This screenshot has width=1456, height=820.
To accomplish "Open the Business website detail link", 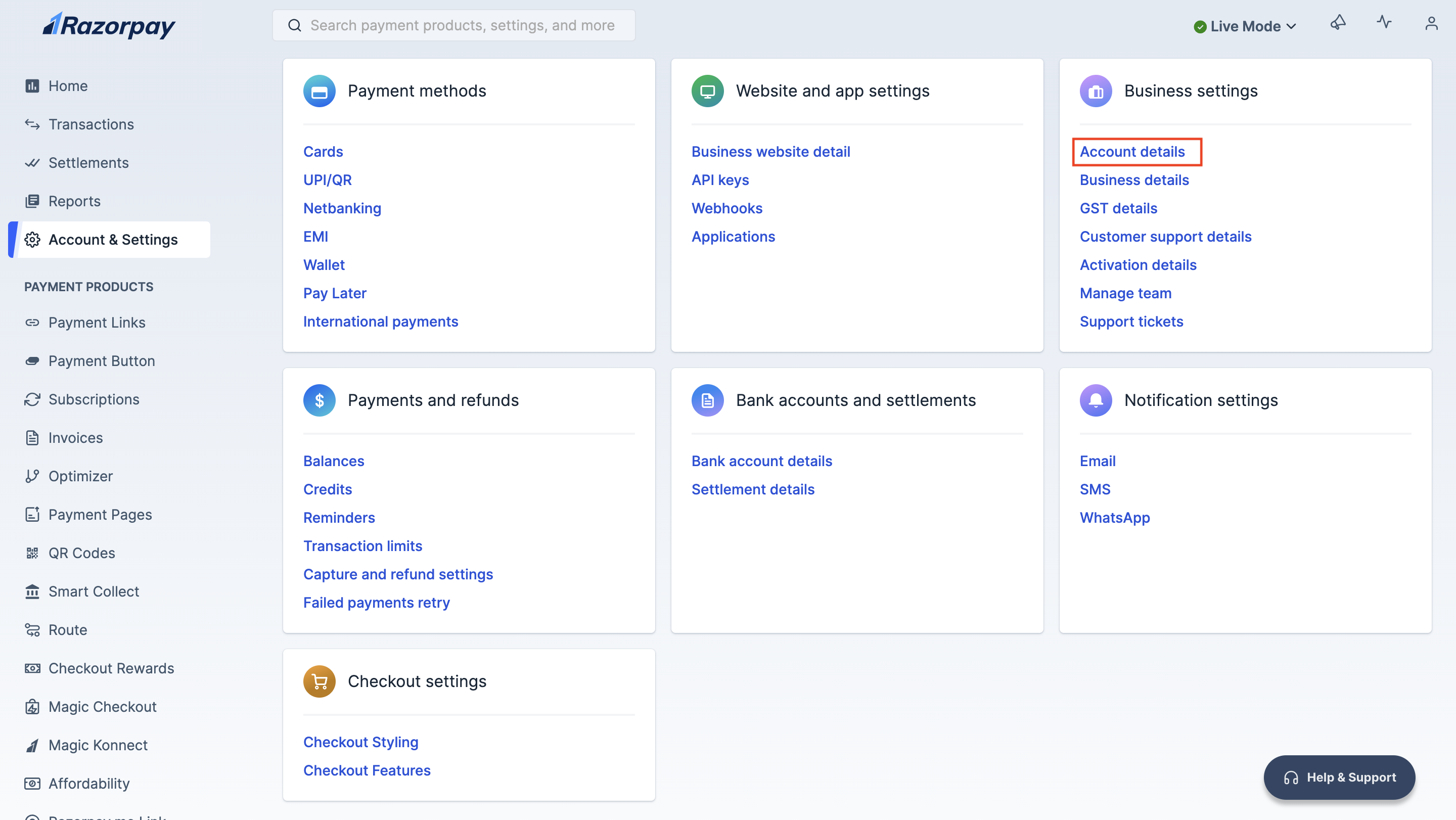I will 771,152.
